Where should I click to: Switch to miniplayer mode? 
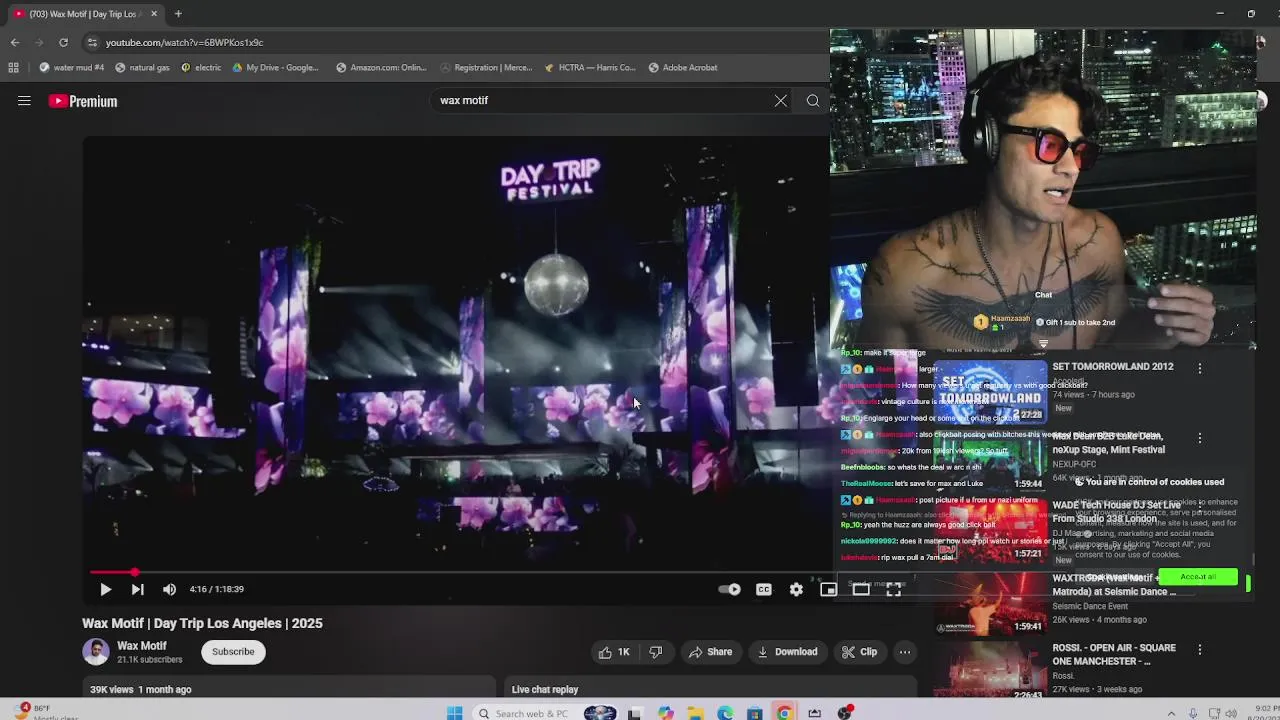point(828,589)
